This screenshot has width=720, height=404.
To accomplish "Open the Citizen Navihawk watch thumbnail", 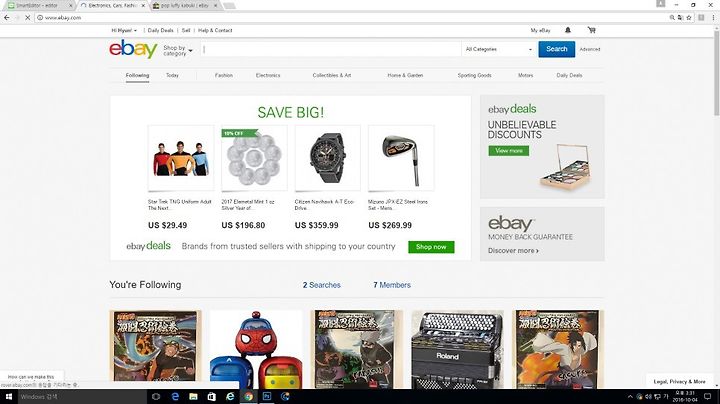I will [x=327, y=157].
